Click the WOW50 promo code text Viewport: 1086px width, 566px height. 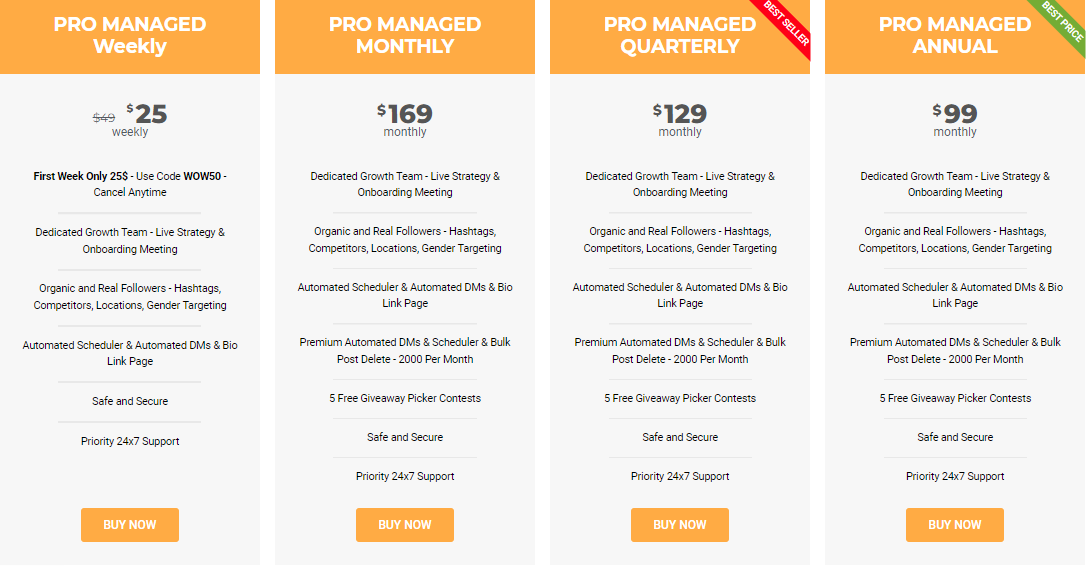click(x=202, y=176)
